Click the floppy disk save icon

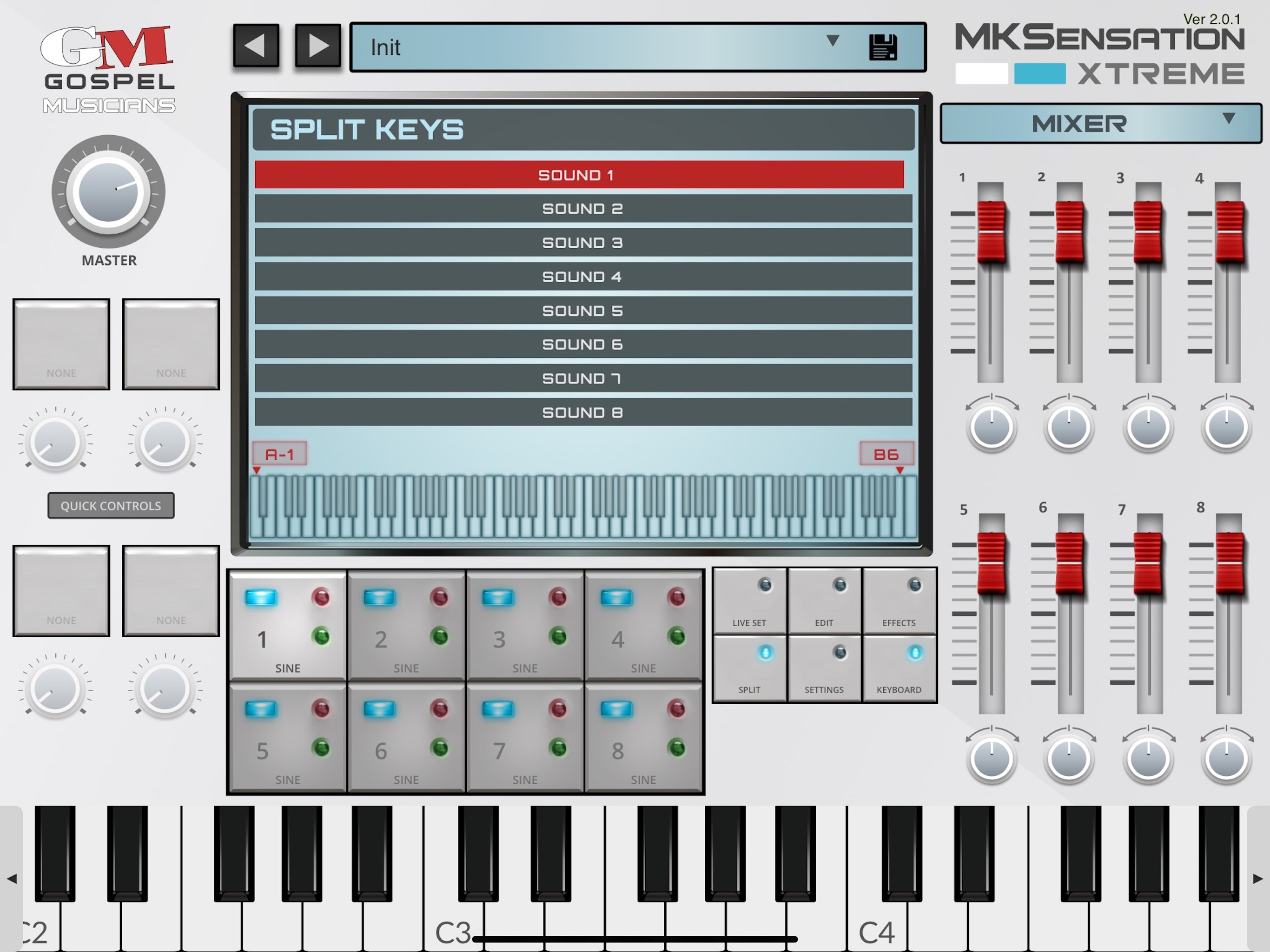point(882,47)
